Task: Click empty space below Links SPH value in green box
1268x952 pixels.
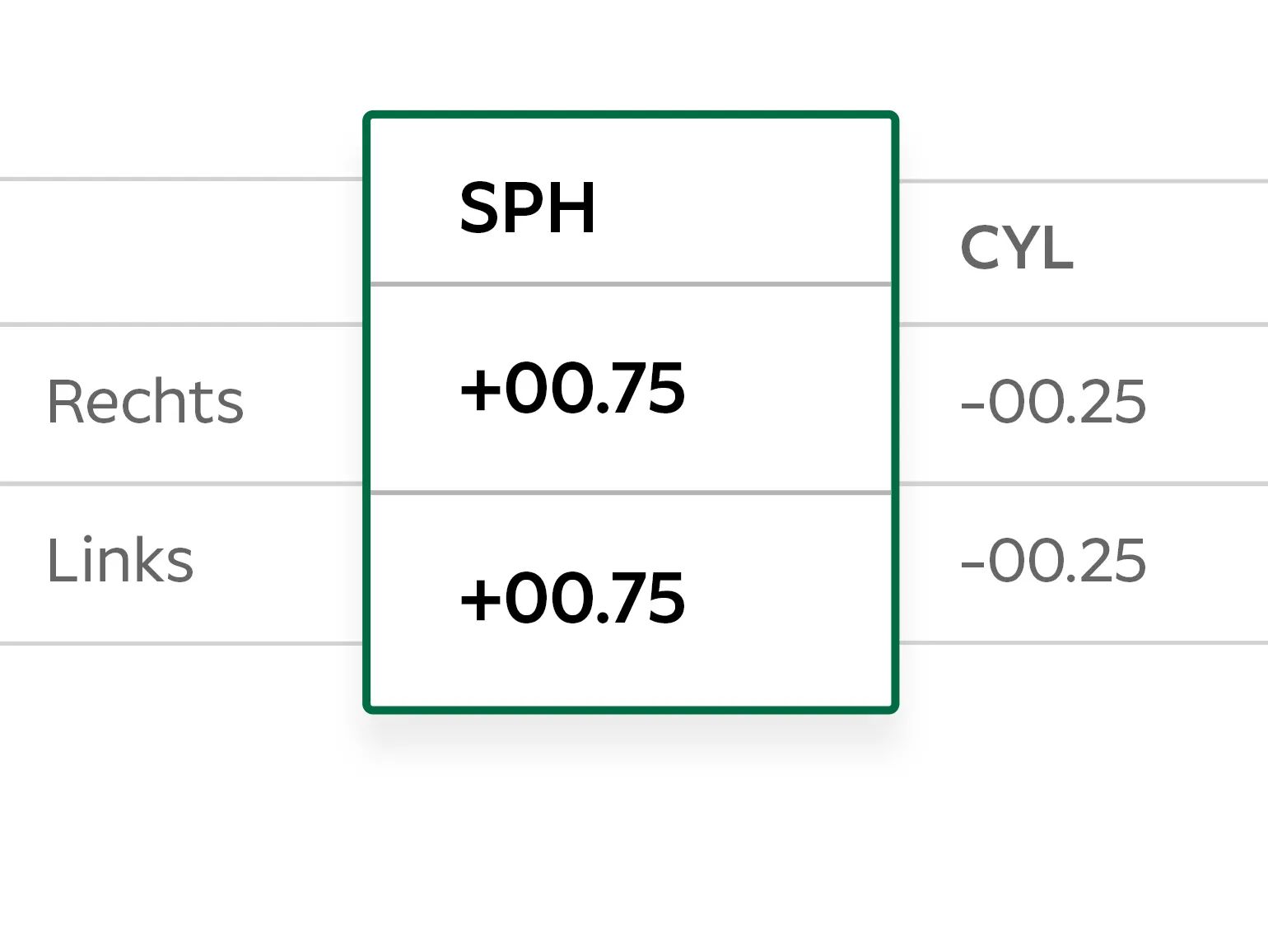Action: (631, 667)
